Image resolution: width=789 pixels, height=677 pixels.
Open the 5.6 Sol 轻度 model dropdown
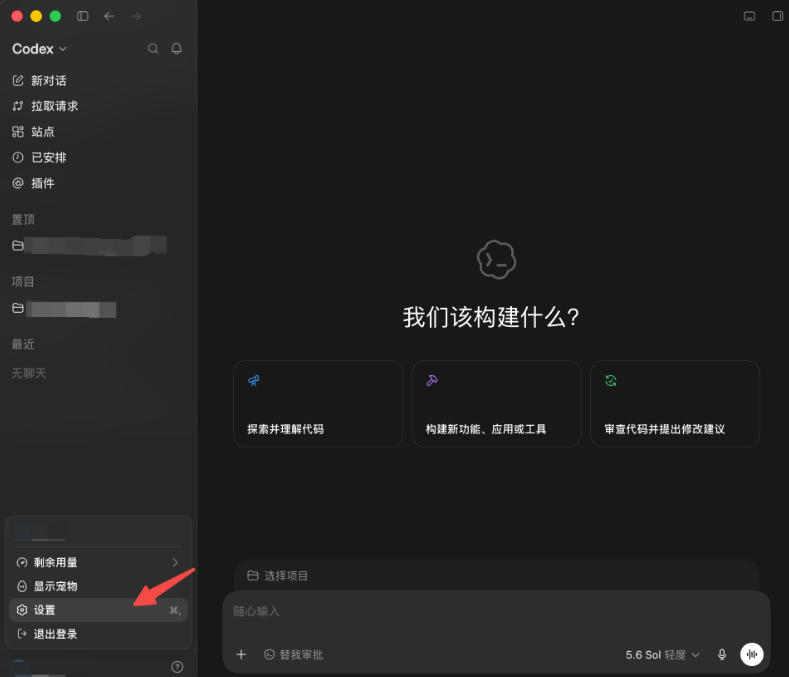pyautogui.click(x=662, y=654)
